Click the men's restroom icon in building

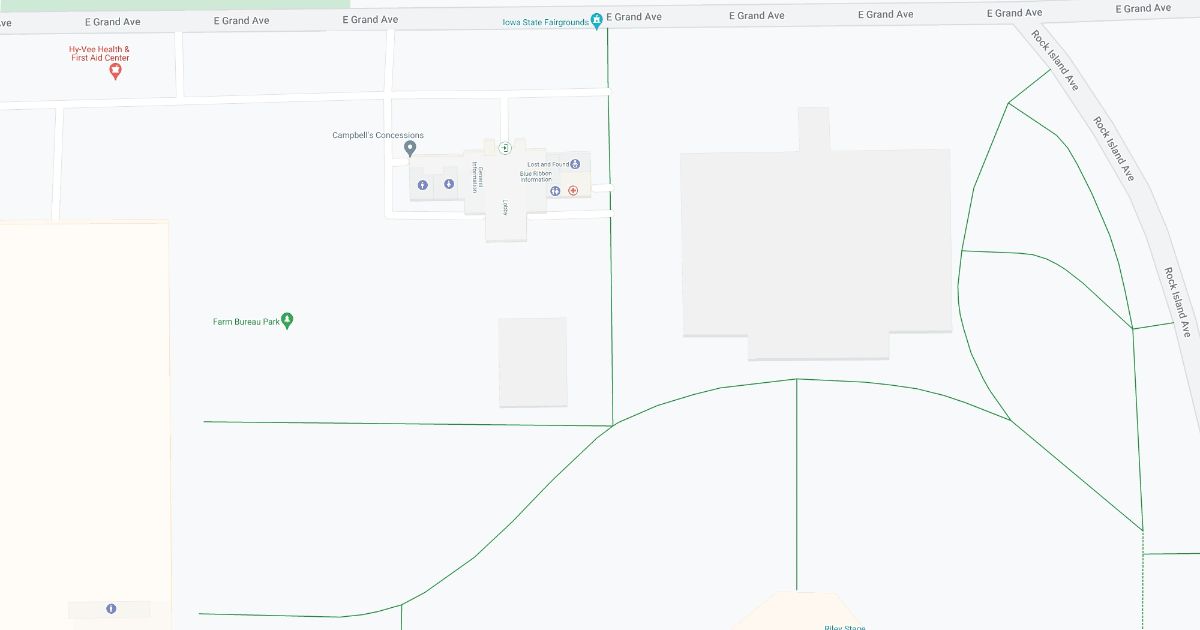tap(422, 184)
